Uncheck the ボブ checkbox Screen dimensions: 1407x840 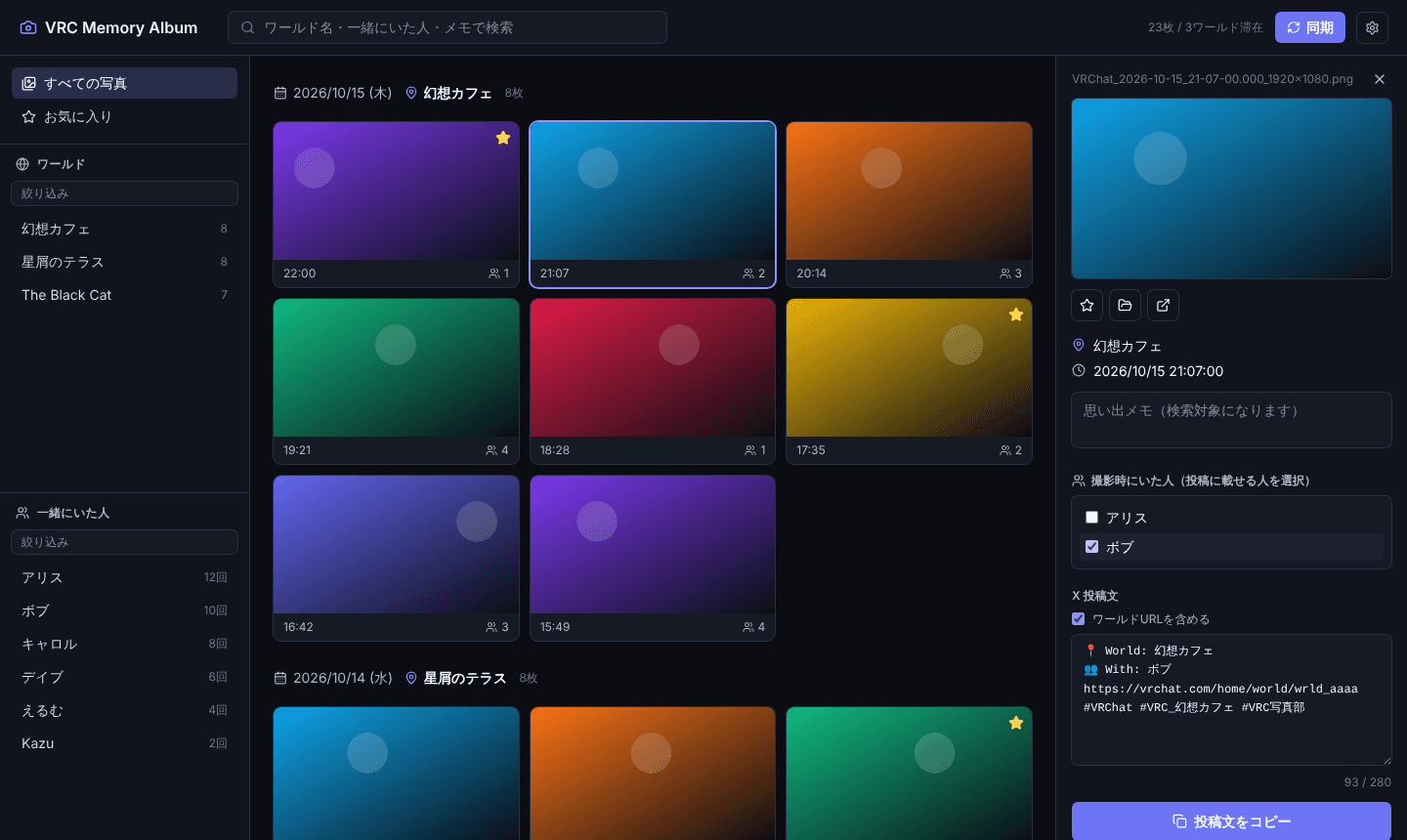click(x=1092, y=547)
